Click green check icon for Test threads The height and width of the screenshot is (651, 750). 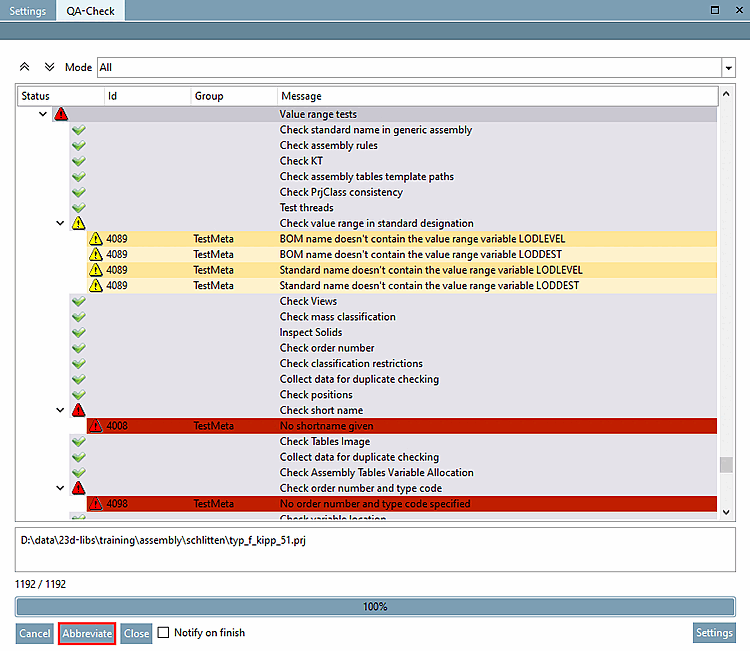[78, 208]
